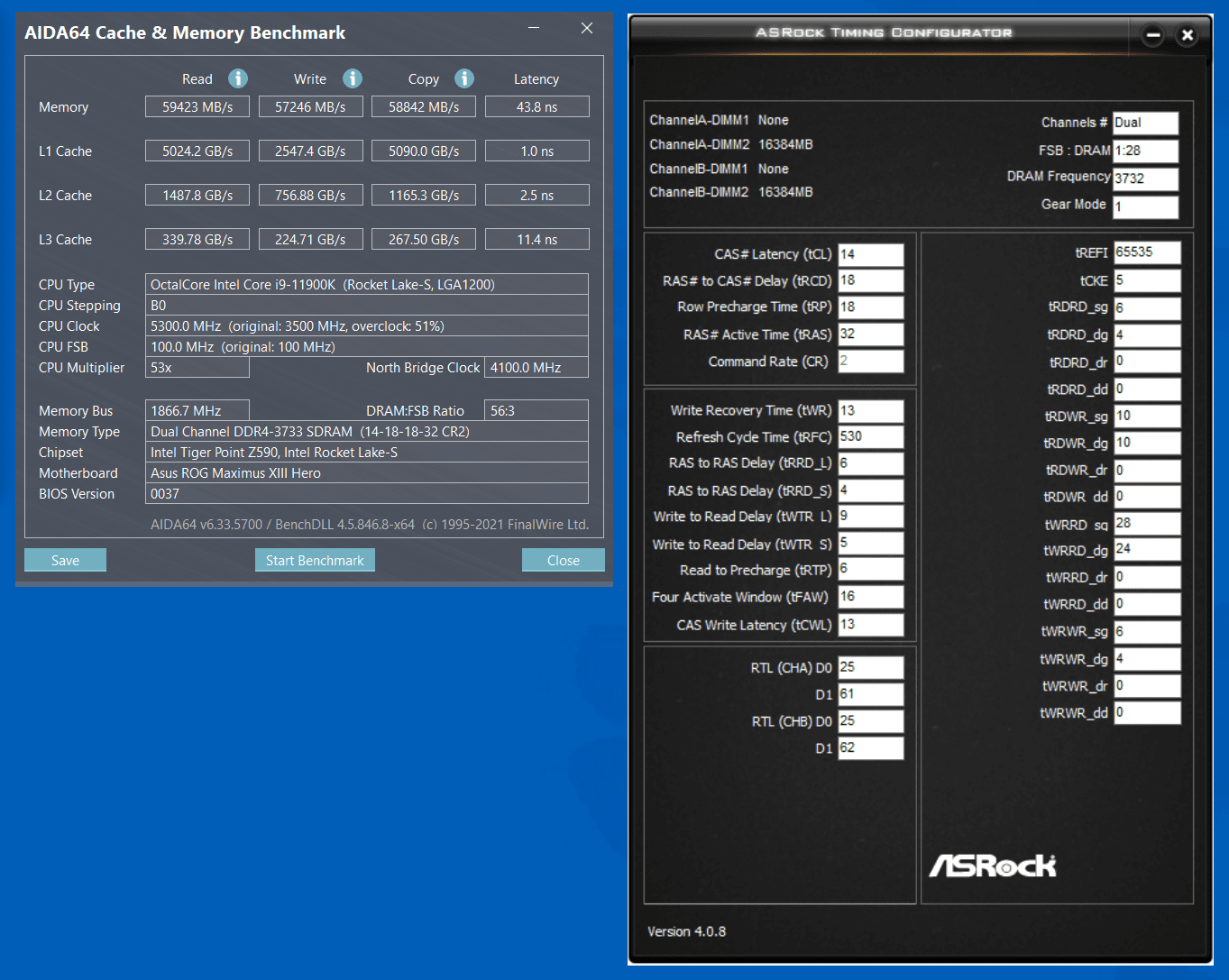Click the Close button in AIDA64
The width and height of the screenshot is (1229, 980).
(564, 560)
